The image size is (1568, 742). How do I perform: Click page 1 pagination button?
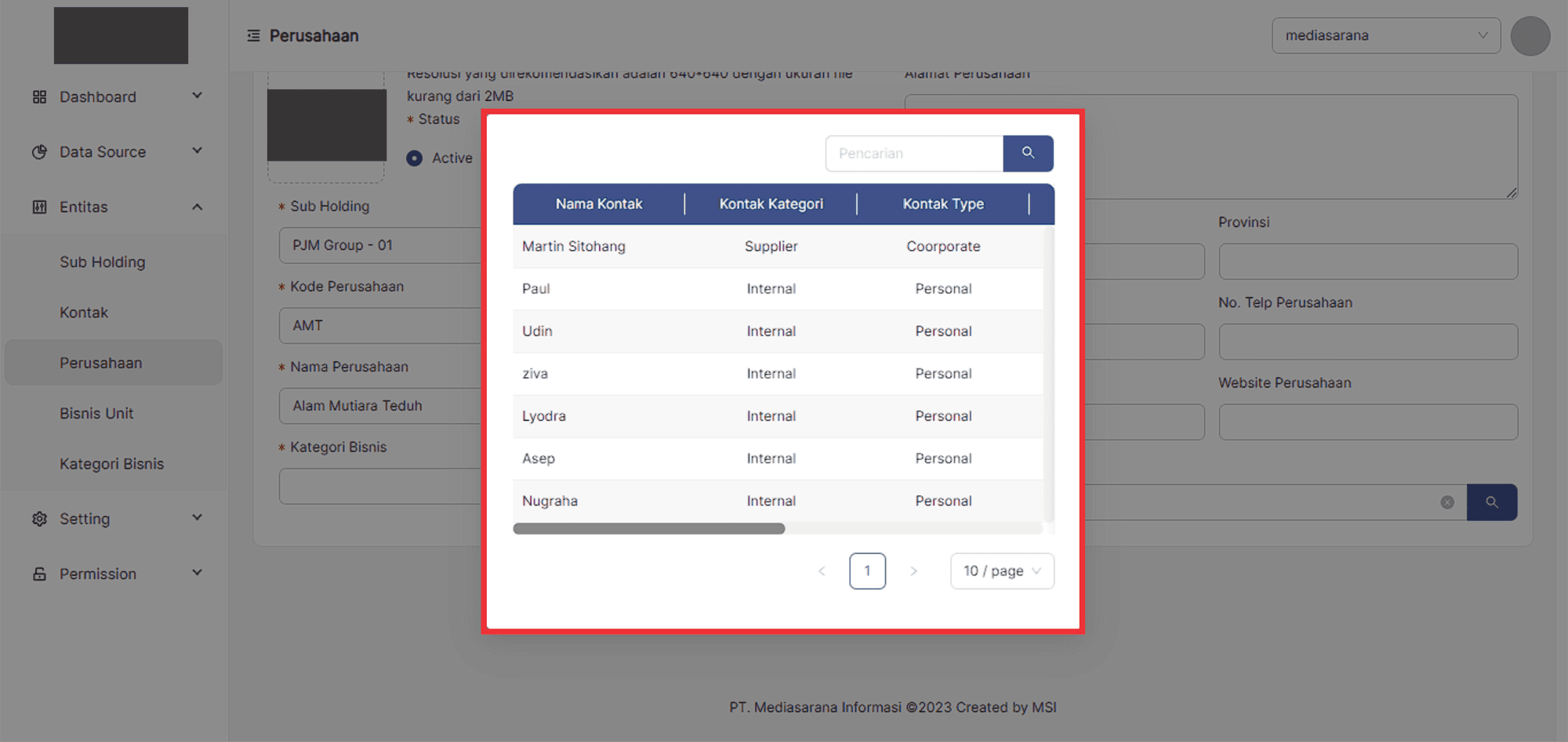(x=867, y=571)
